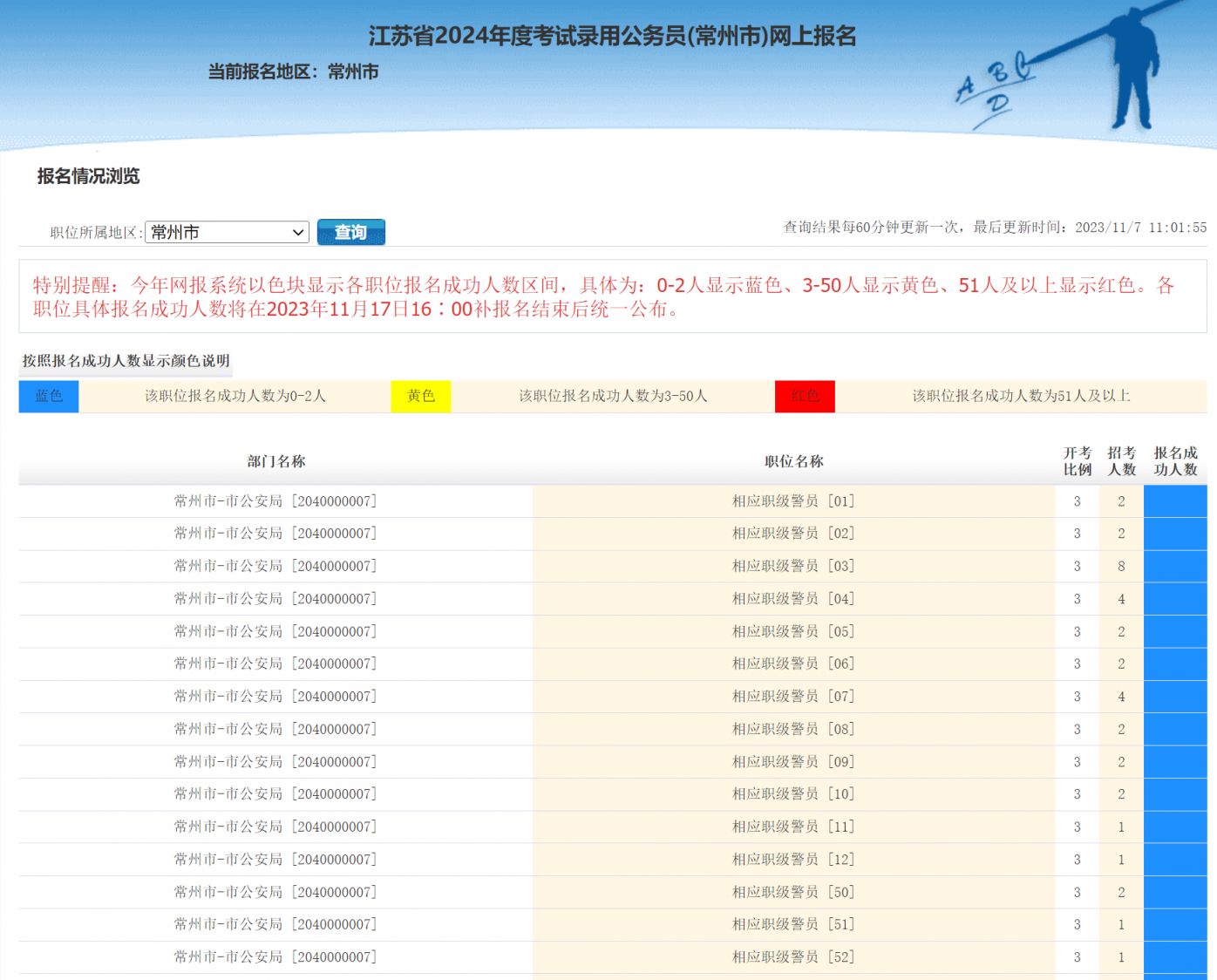This screenshot has height=980, width=1217.
Task: Select position 相应职级警员 [10]
Action: pos(794,794)
